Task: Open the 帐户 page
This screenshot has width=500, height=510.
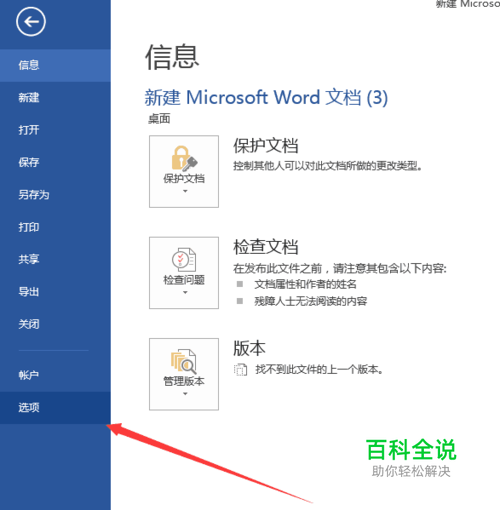Action: 55,375
